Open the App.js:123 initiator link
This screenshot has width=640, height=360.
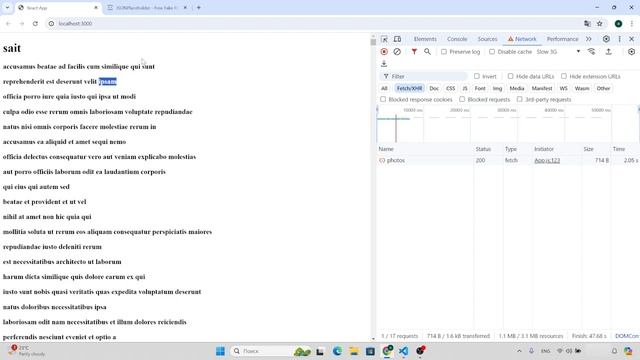[547, 160]
